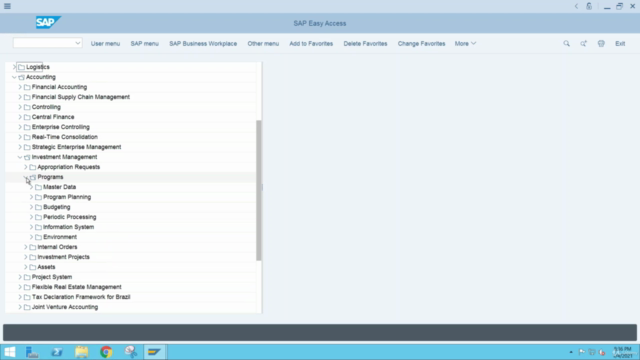Select Flexible Real Estate Management

click(x=76, y=287)
